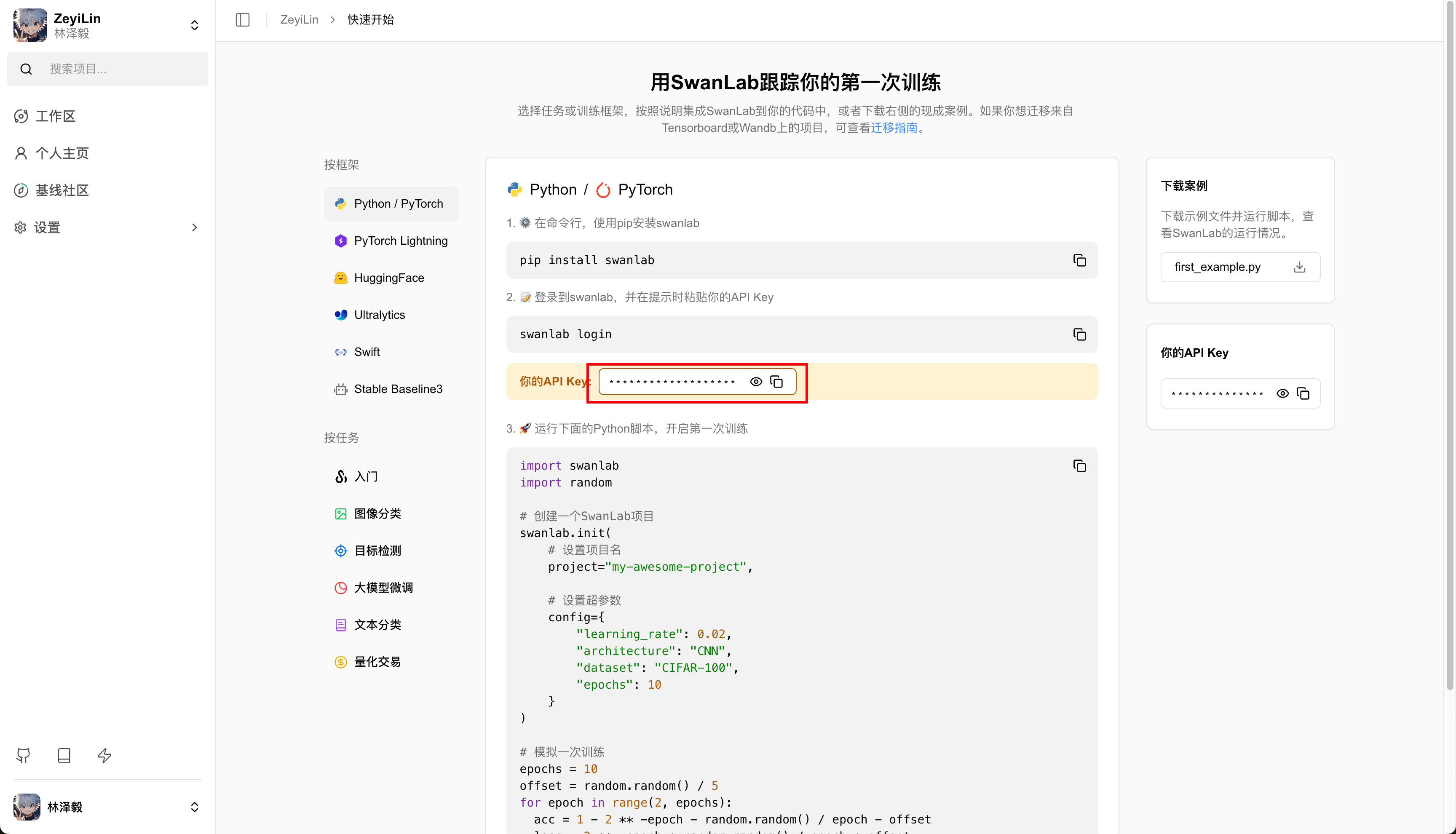Reveal API Key in the yellow banner
This screenshot has height=834, width=1456.
(756, 382)
